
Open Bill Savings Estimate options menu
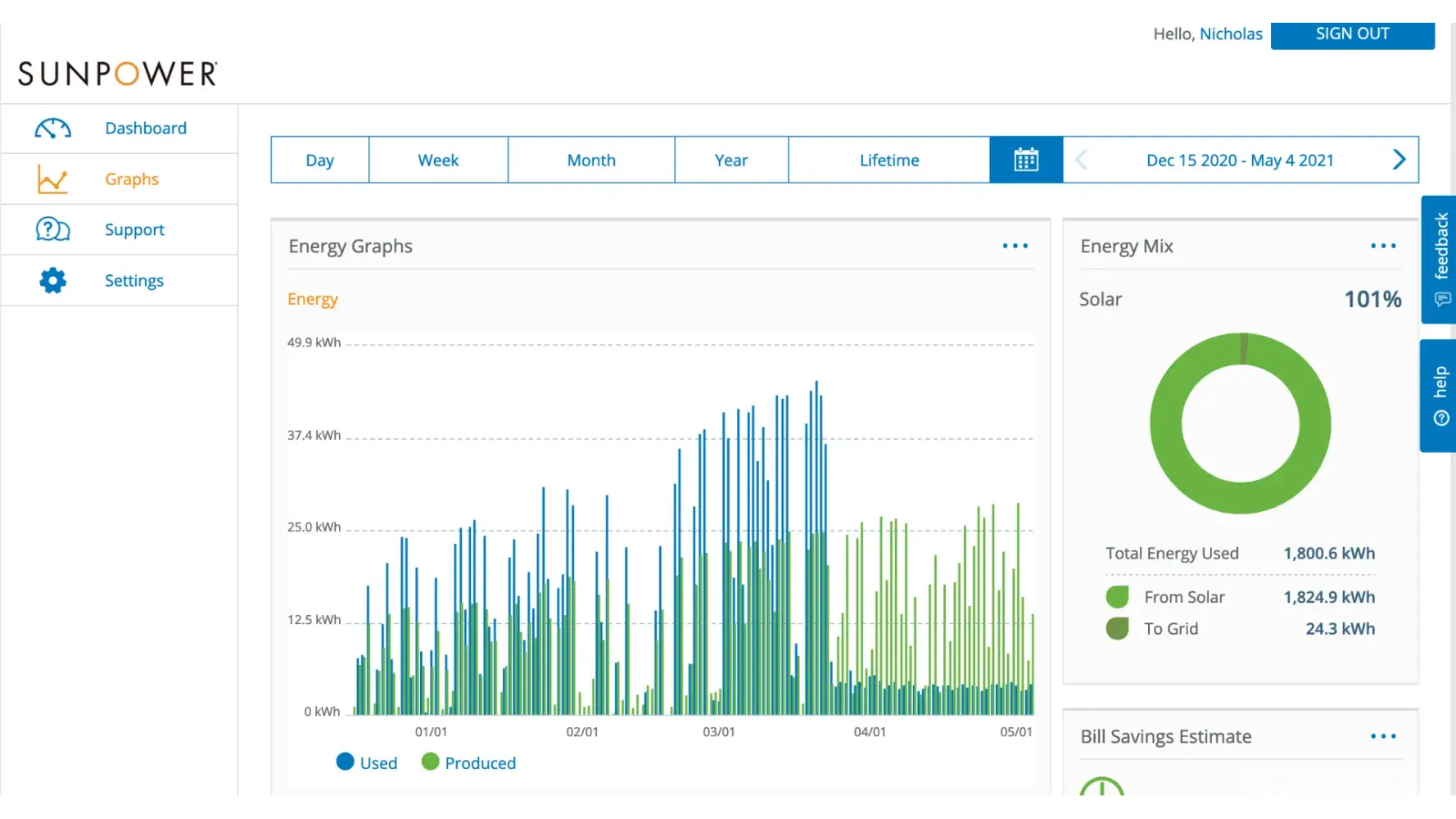[1382, 736]
